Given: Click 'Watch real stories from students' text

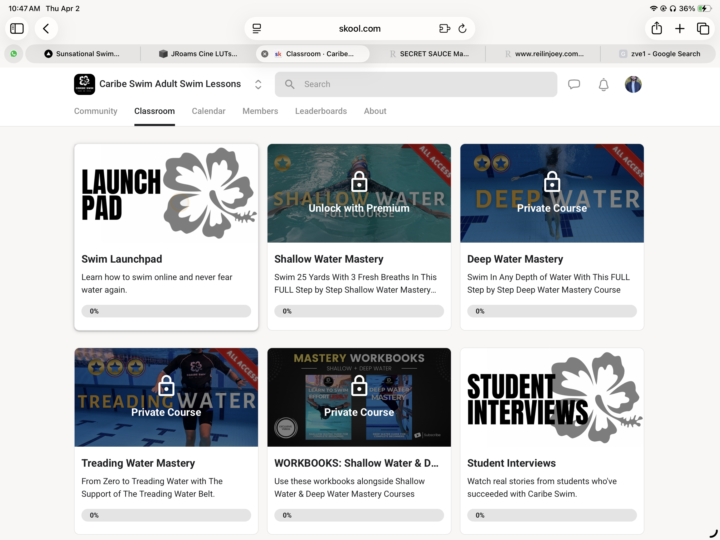Looking at the screenshot, I should [542, 487].
